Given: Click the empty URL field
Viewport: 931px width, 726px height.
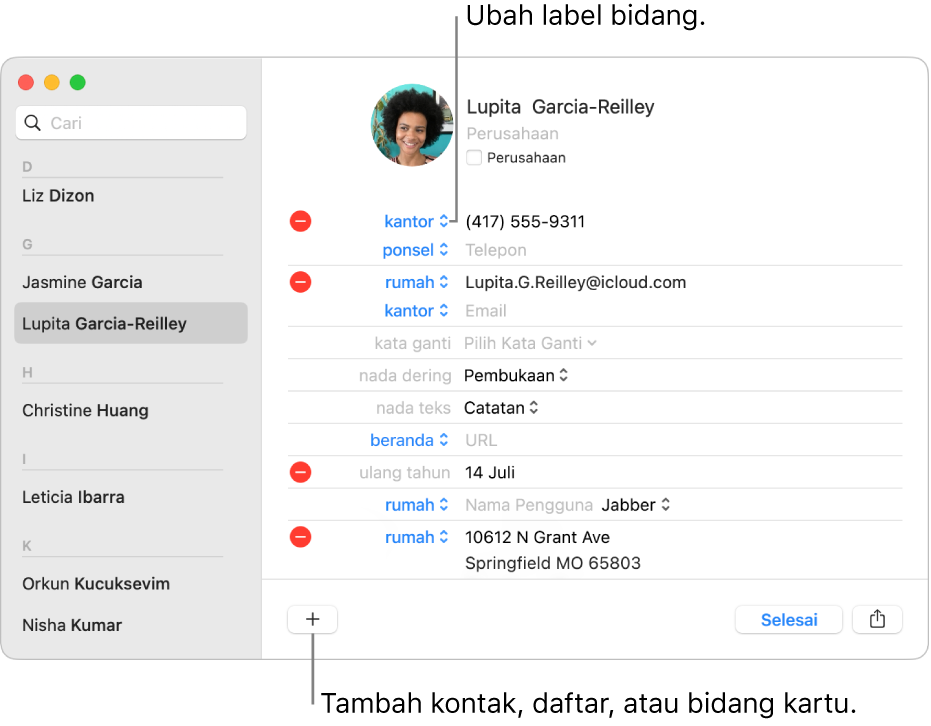Looking at the screenshot, I should [481, 440].
